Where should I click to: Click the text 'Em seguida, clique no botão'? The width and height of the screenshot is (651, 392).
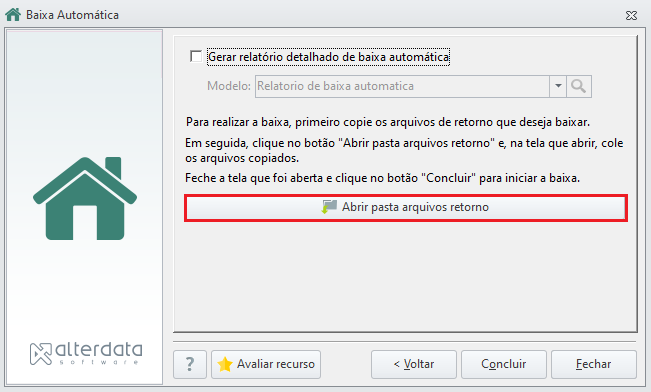coord(260,143)
